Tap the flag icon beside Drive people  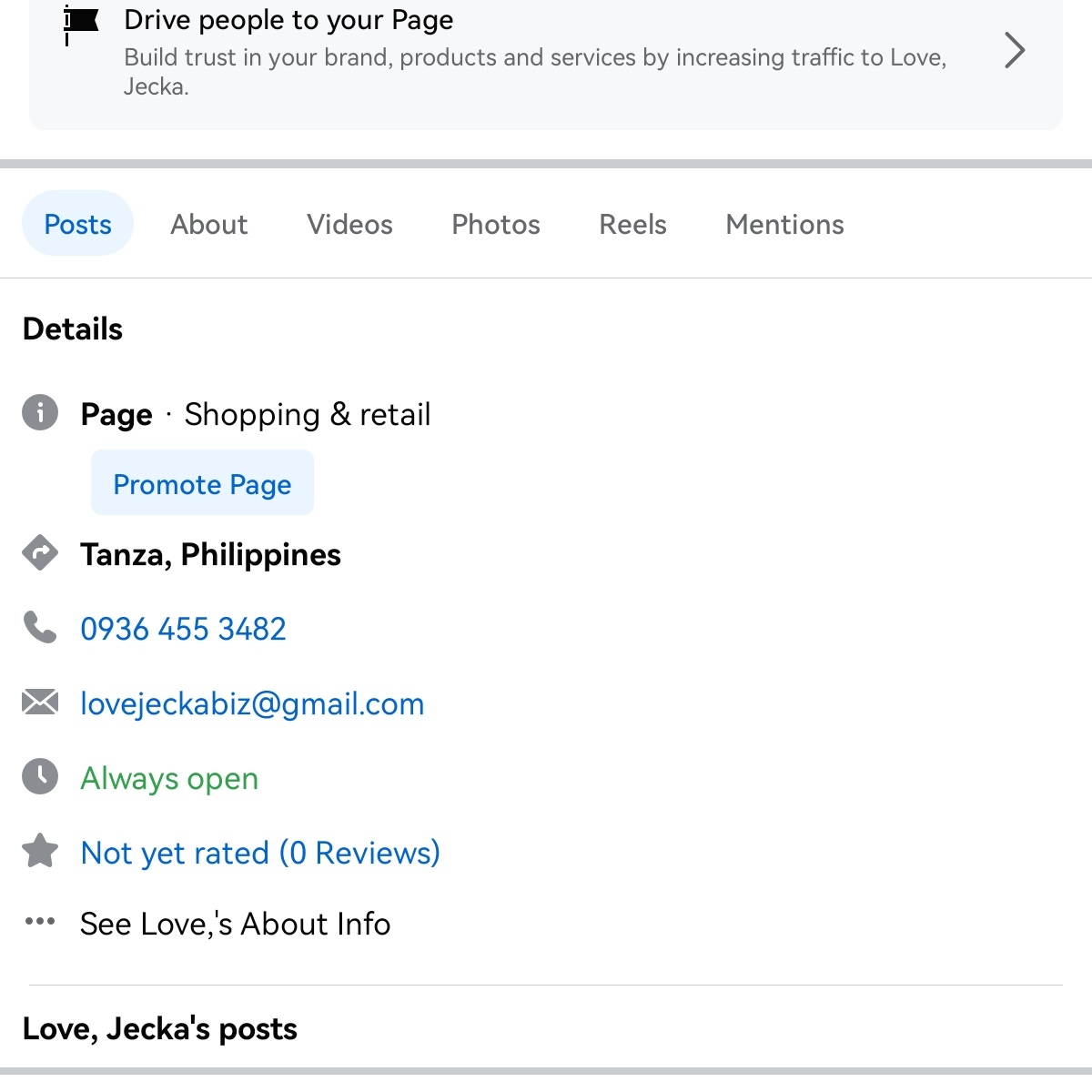point(81,23)
